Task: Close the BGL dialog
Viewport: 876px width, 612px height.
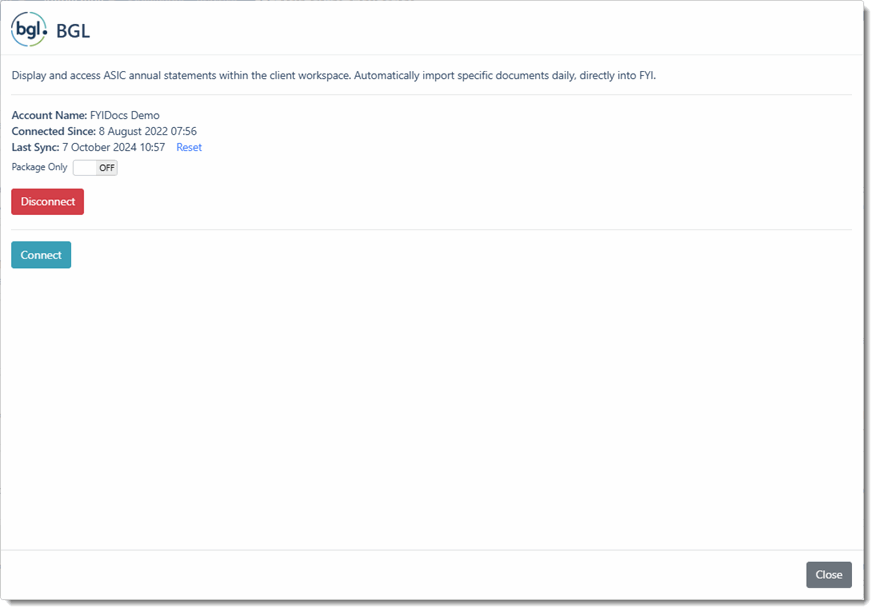Action: 828,575
